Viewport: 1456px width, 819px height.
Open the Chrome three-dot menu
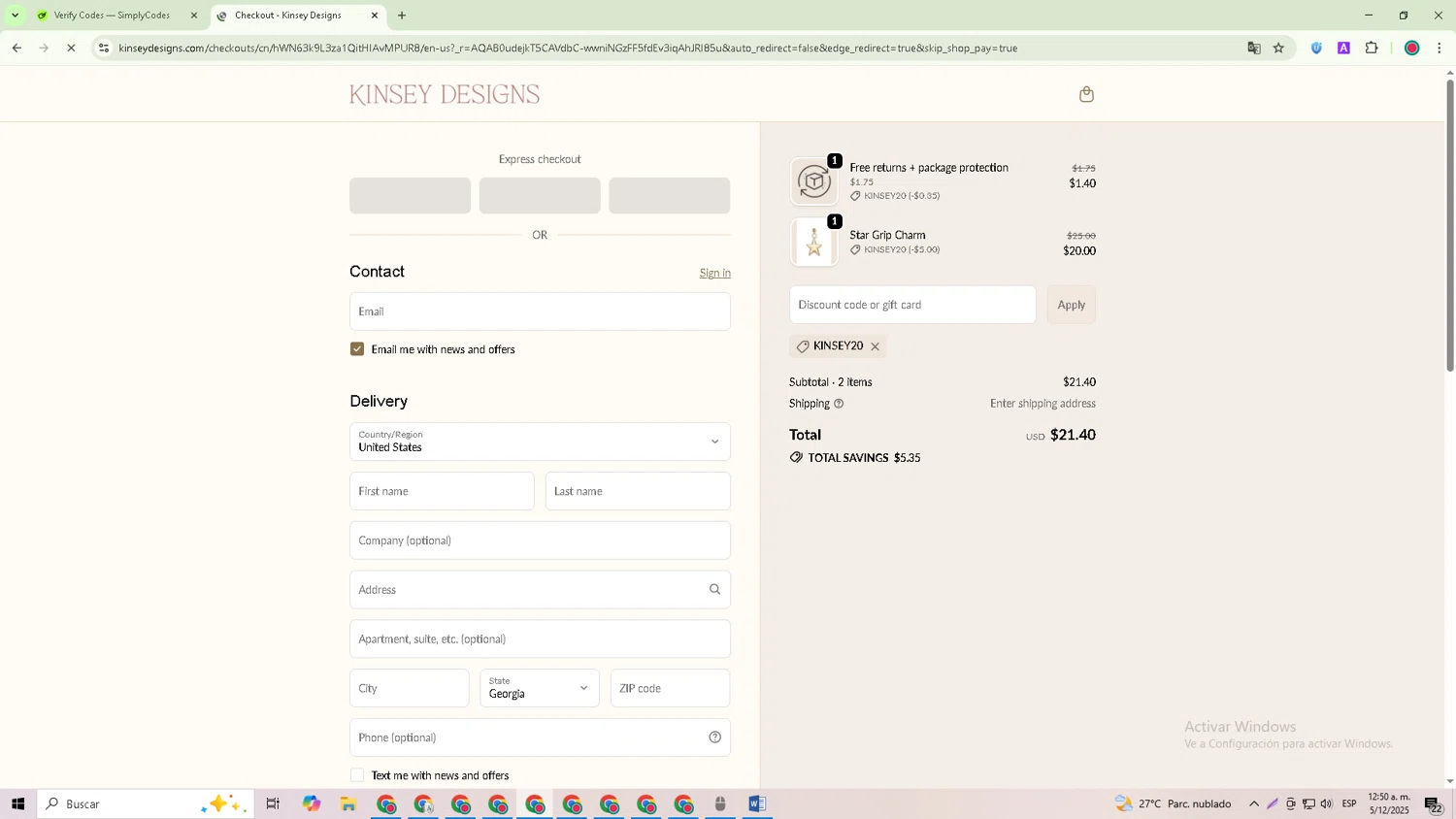(x=1439, y=48)
